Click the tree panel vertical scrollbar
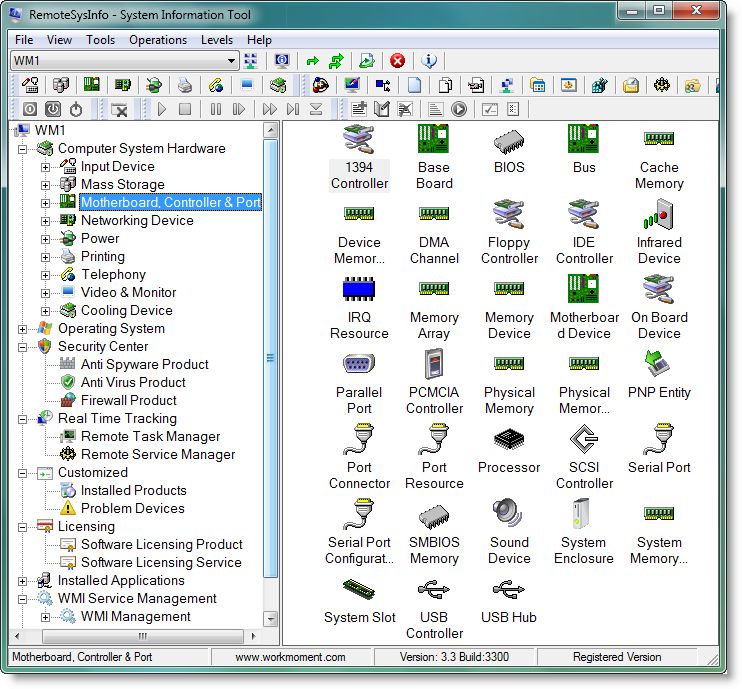742x689 pixels. click(271, 357)
